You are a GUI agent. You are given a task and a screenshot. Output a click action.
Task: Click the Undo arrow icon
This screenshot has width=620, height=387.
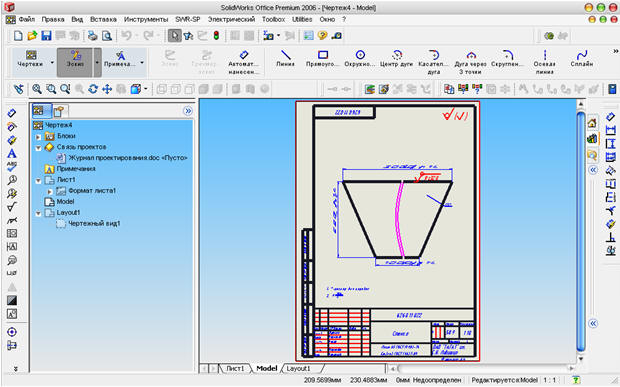click(x=126, y=36)
